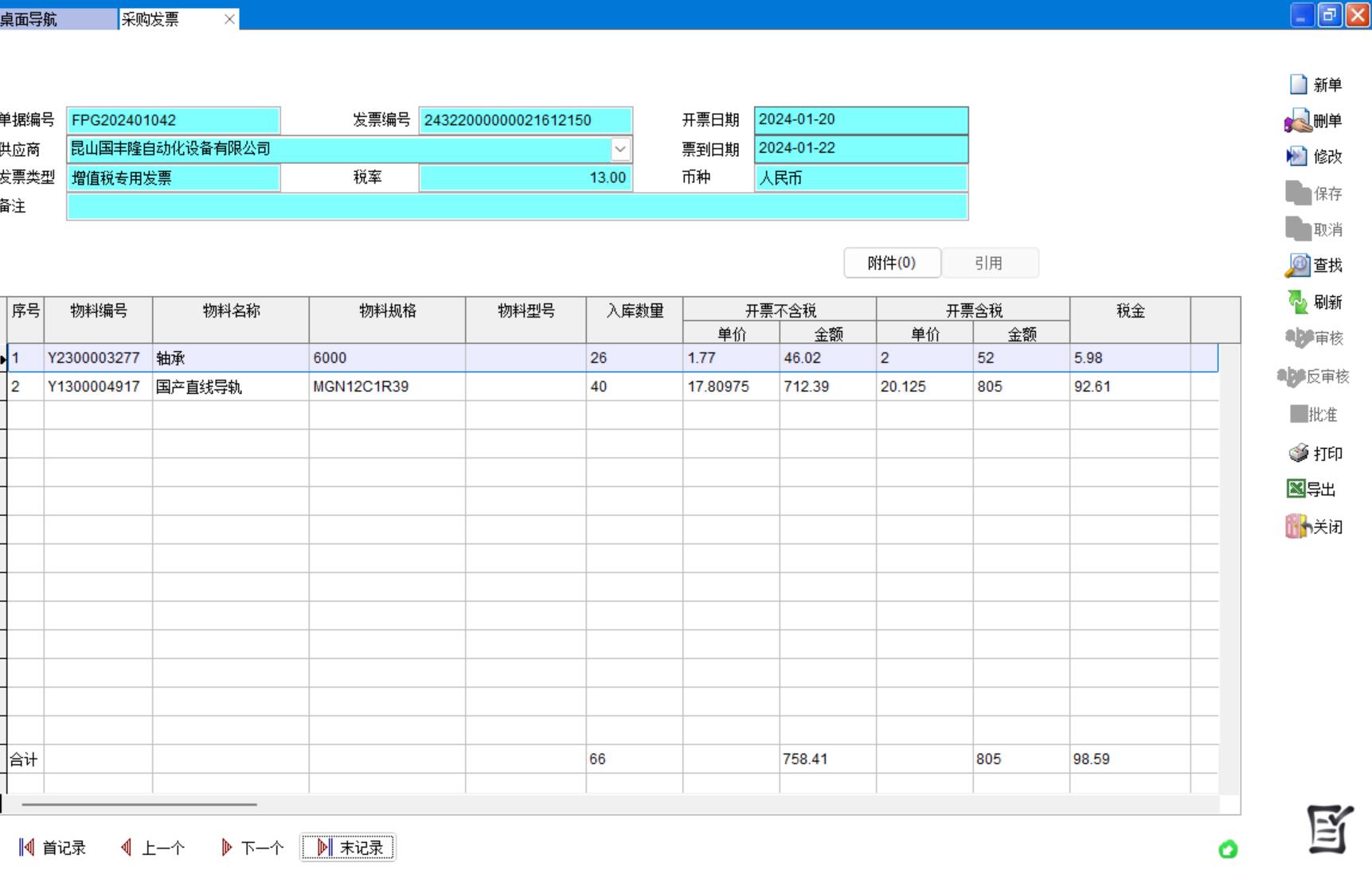
Task: Click the notes icon at bottom right
Action: coord(1329,829)
